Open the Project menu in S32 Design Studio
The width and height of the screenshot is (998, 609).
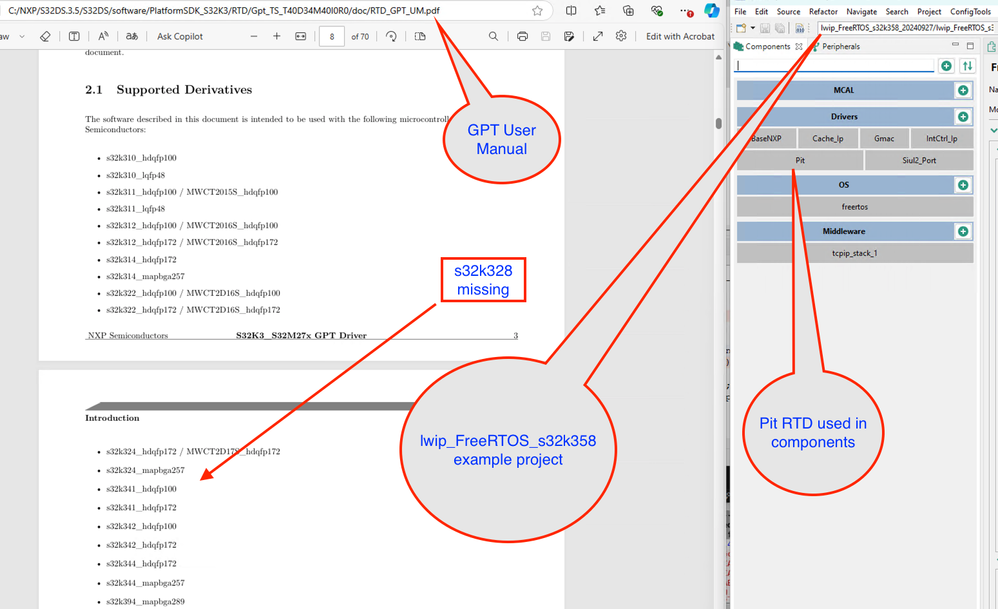pos(928,10)
